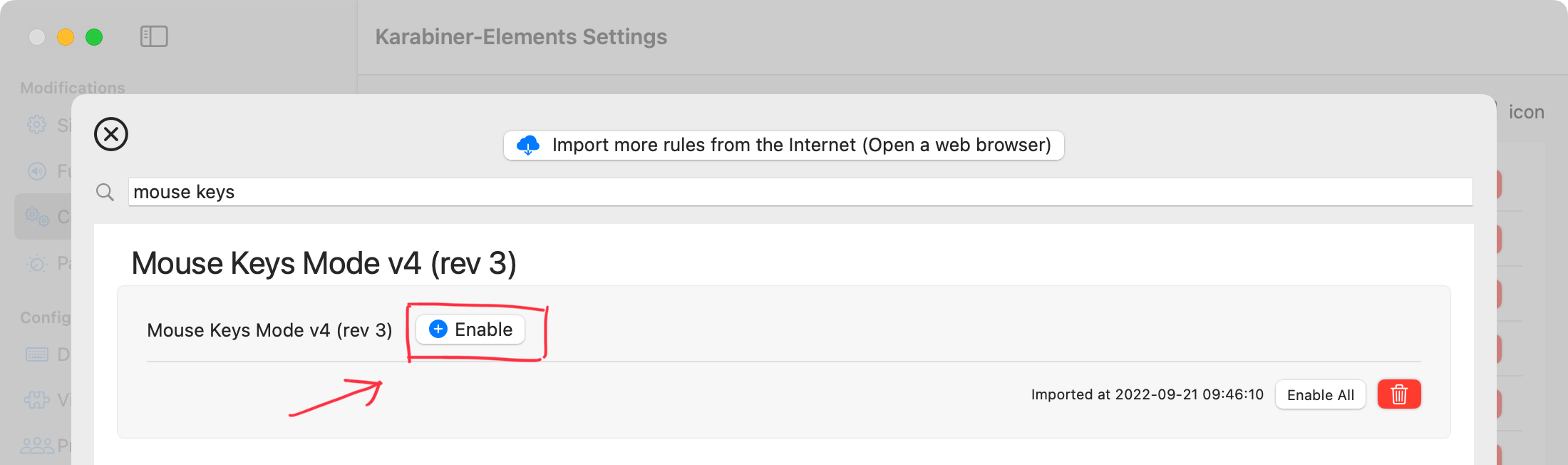Delete the imported rule with red trash button
The width and height of the screenshot is (1568, 465).
click(x=1399, y=394)
